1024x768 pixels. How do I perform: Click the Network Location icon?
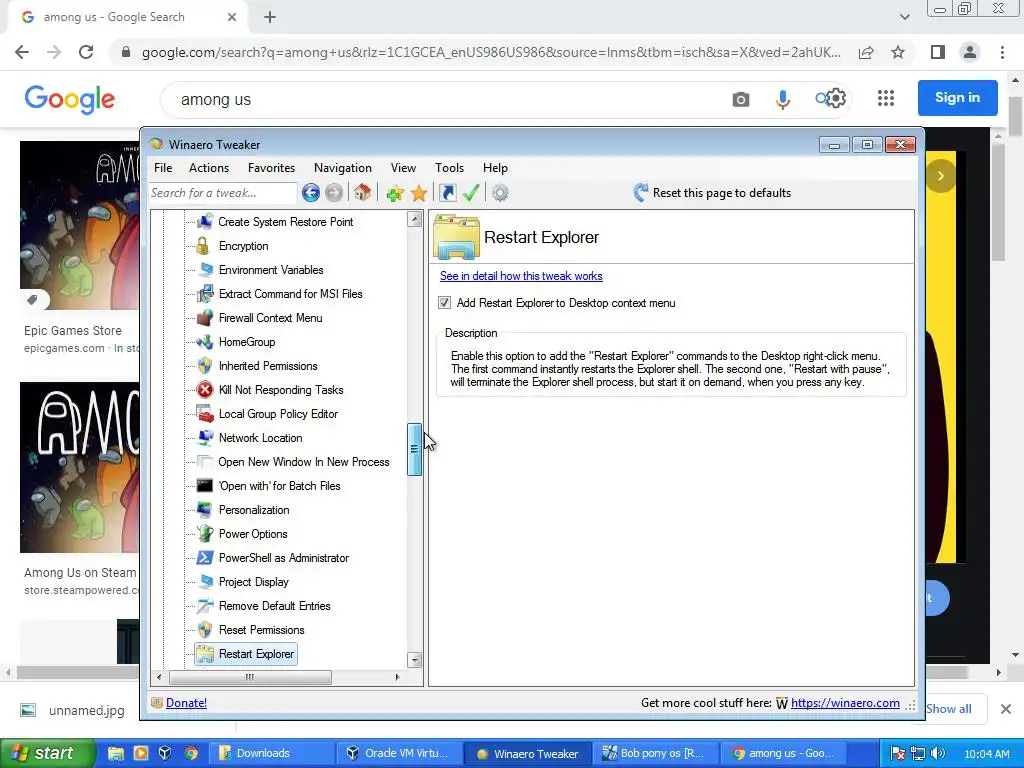tap(205, 438)
